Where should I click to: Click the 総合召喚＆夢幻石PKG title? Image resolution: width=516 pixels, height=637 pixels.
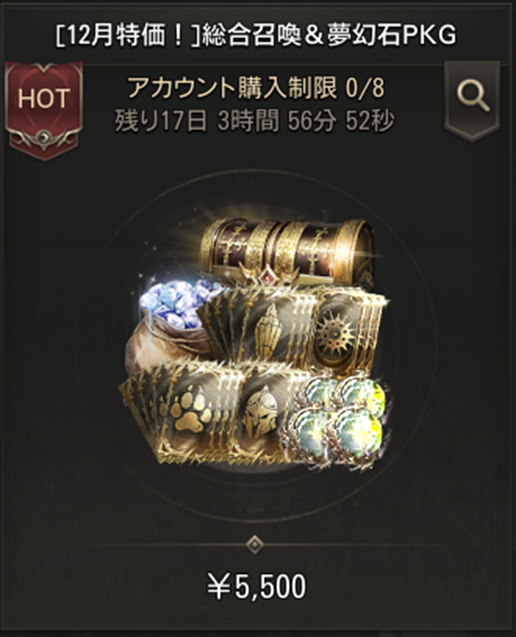click(328, 36)
